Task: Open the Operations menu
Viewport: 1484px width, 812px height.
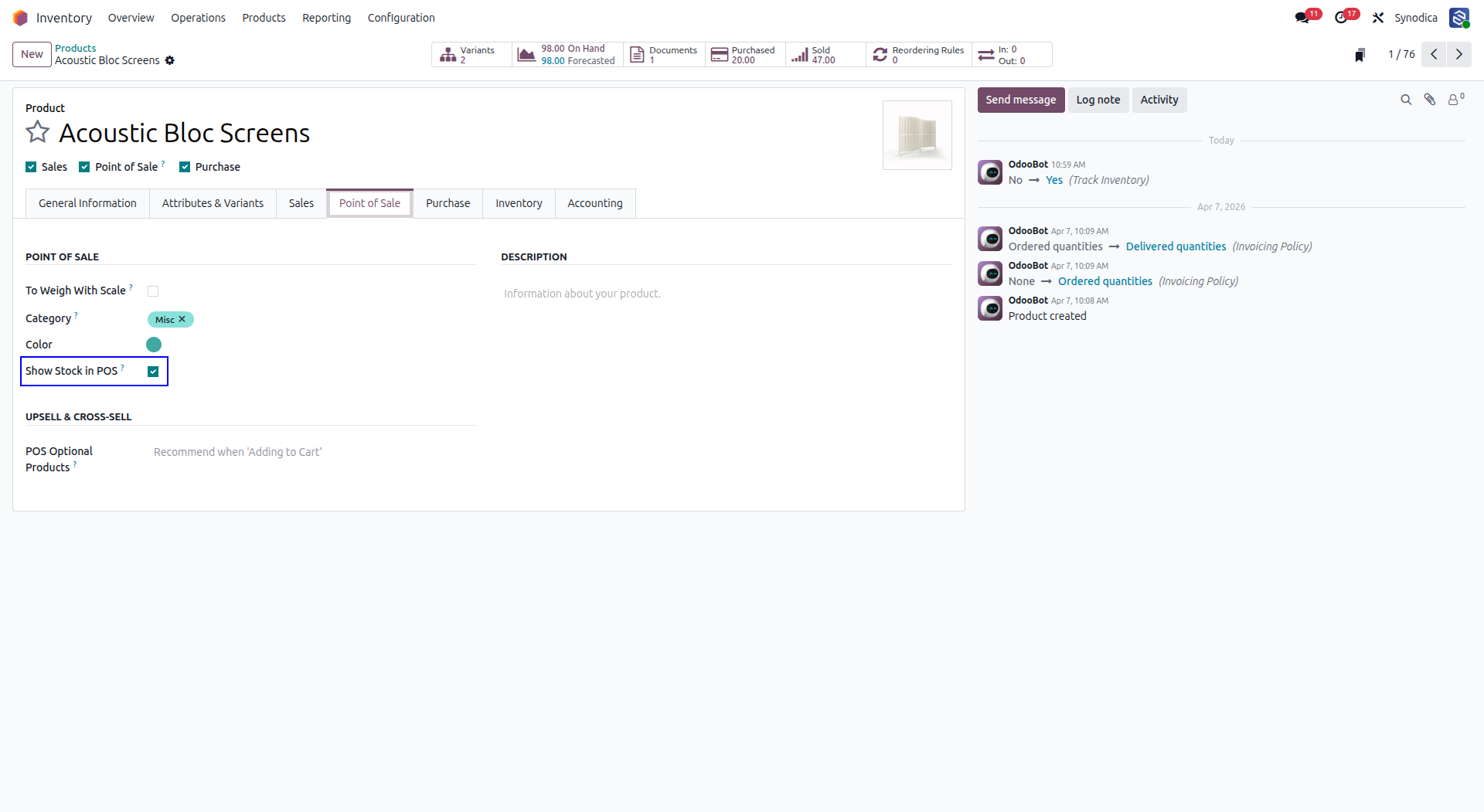Action: [198, 18]
